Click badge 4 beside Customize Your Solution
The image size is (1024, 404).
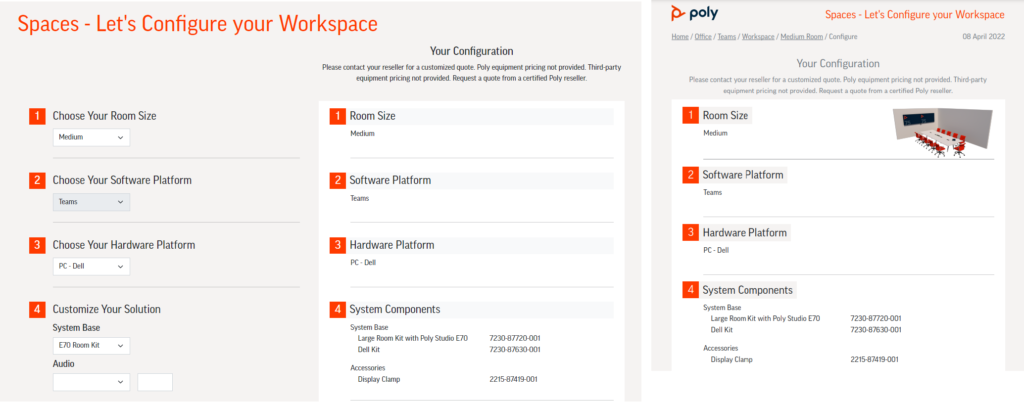[37, 309]
